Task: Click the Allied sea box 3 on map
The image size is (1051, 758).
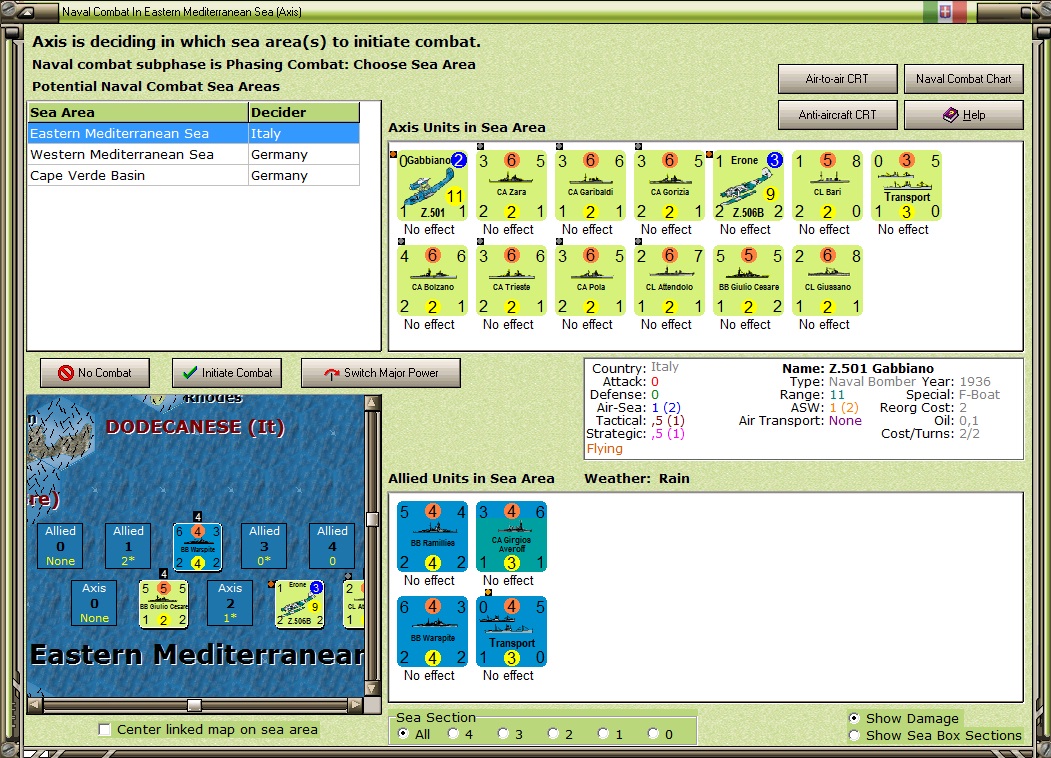Action: tap(264, 546)
